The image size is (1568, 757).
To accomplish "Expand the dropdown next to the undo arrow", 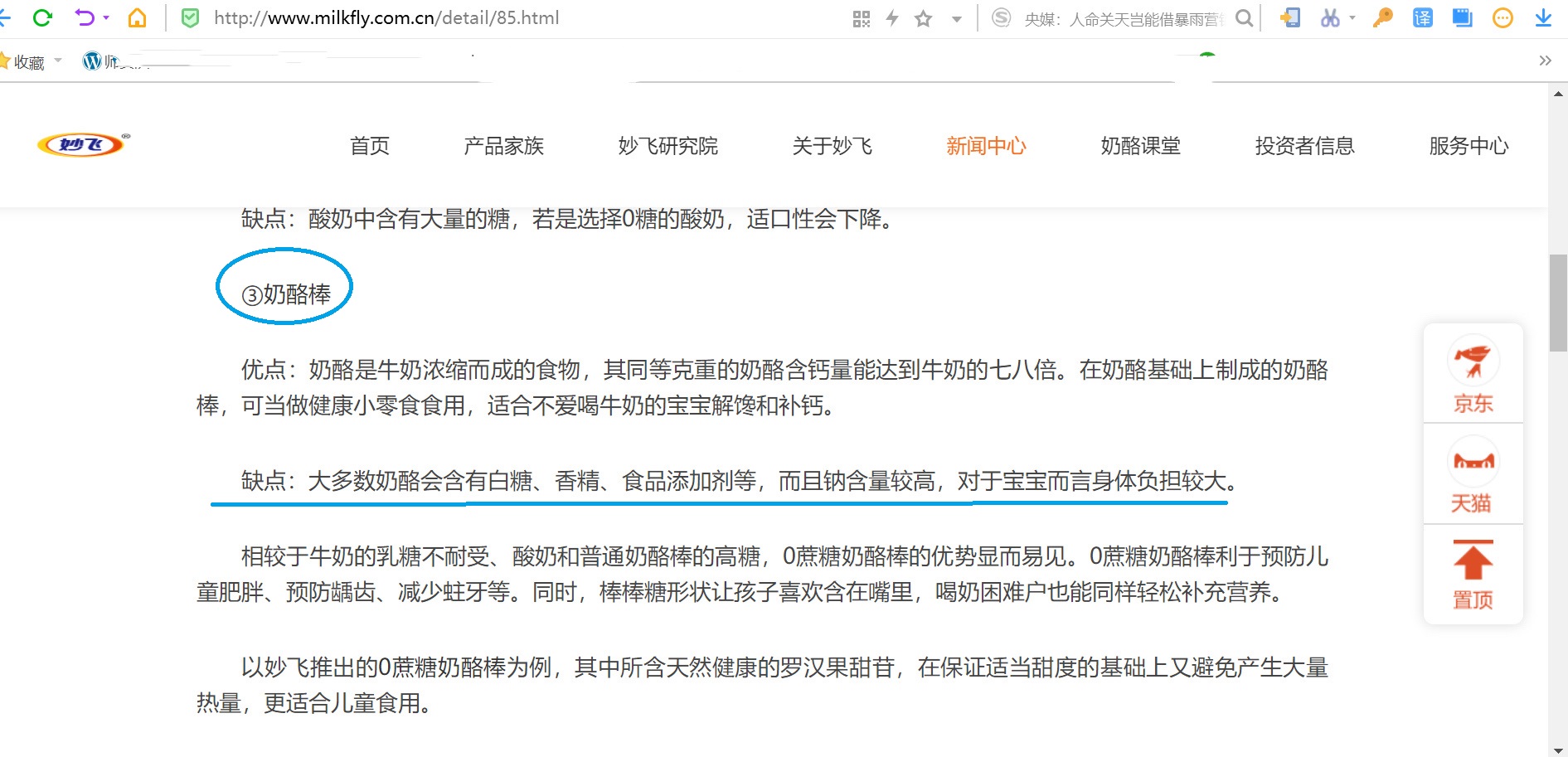I will click(104, 17).
